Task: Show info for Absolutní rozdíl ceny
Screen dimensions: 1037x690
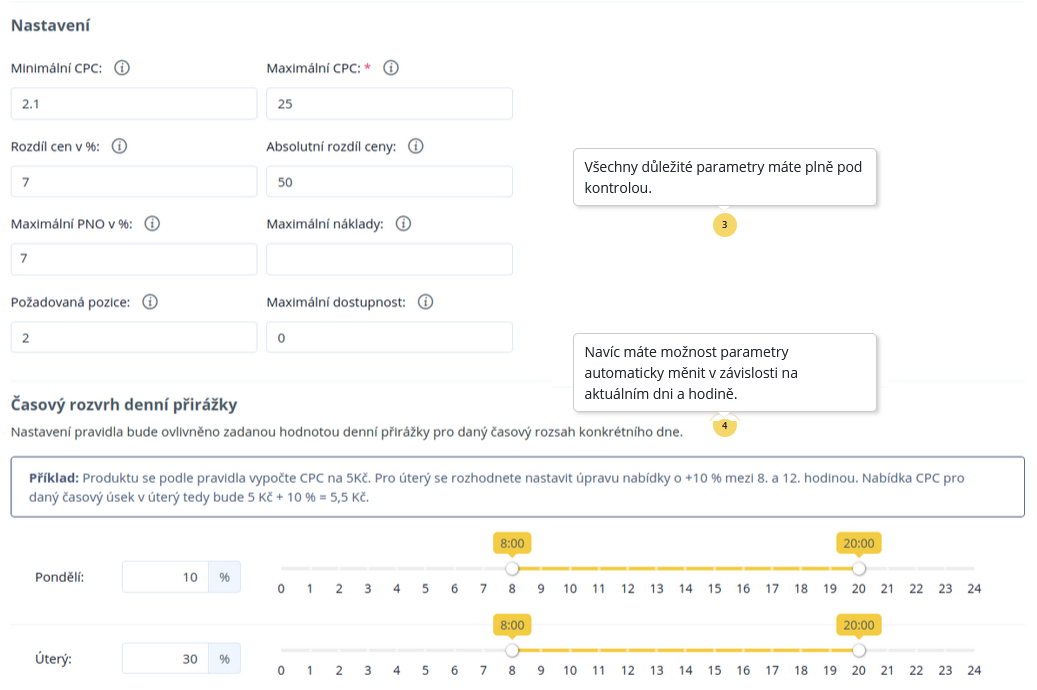Action: pyautogui.click(x=416, y=146)
